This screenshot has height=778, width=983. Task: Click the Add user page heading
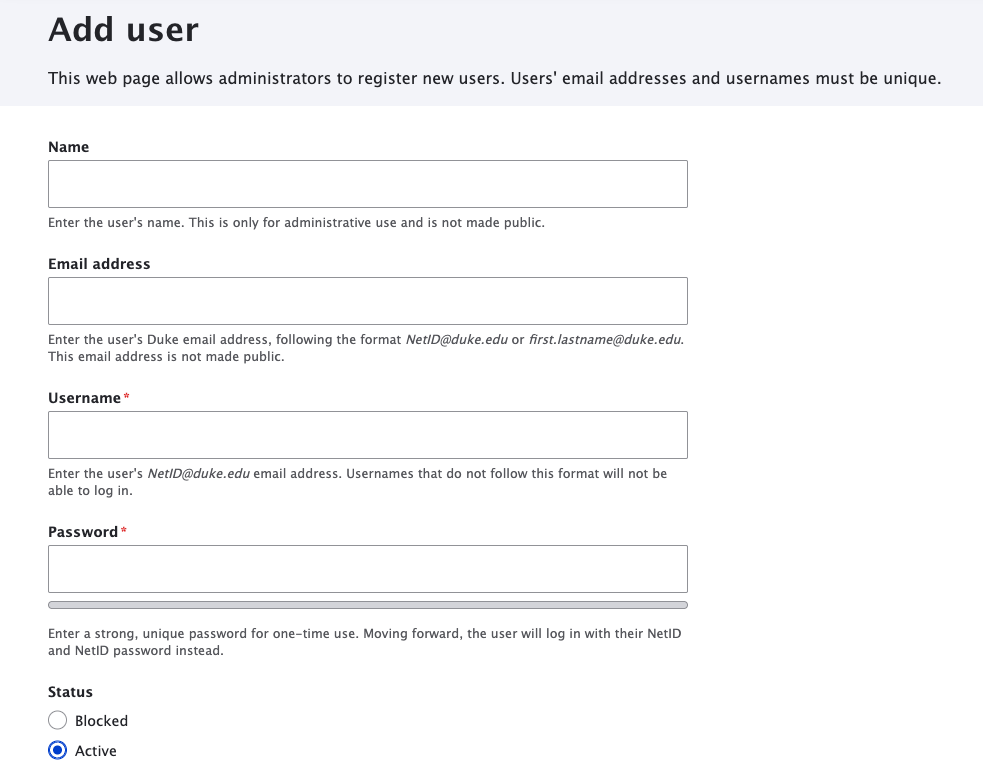(x=122, y=30)
